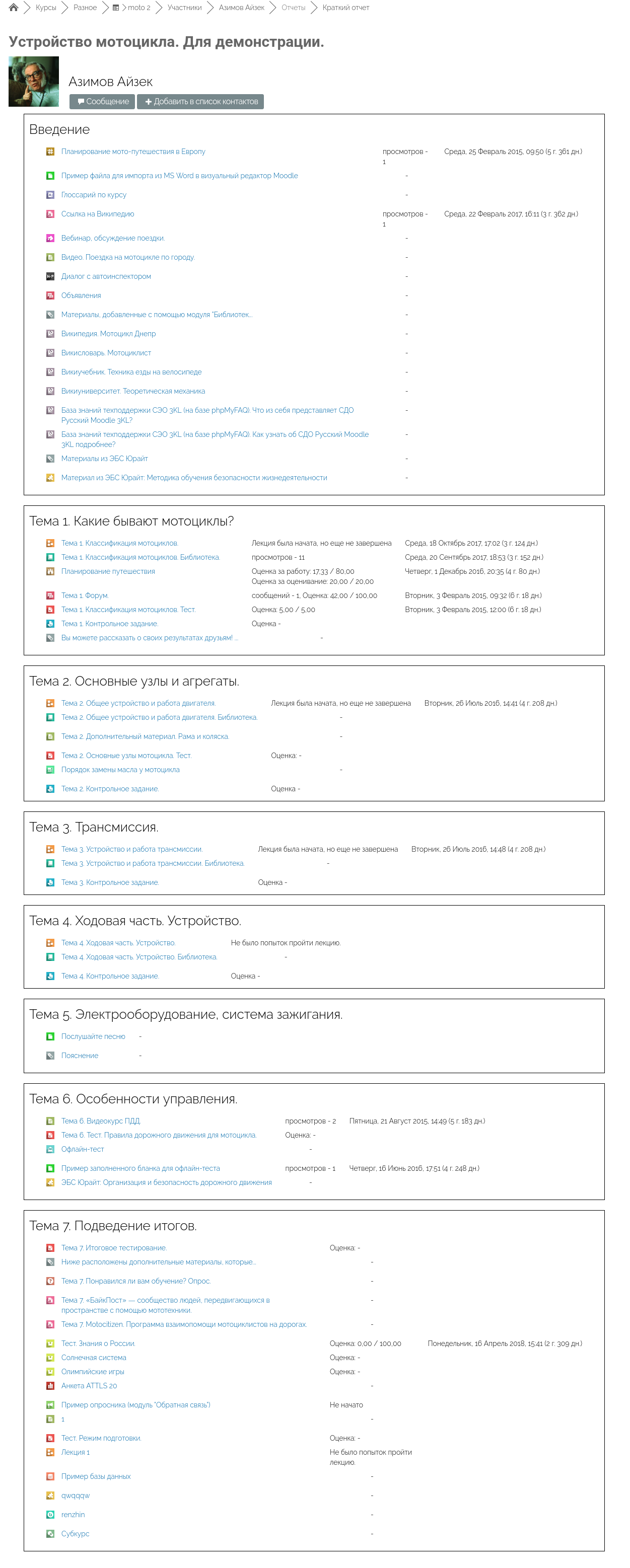Click the forum icon next to Объявления
The image size is (630, 1568).
pyautogui.click(x=50, y=295)
